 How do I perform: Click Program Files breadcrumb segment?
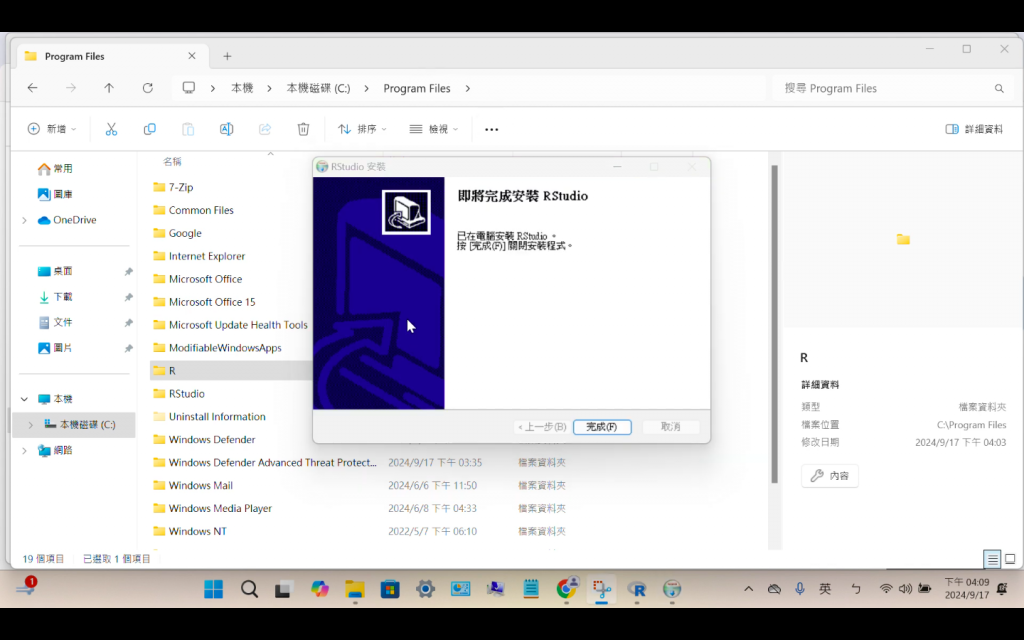(417, 88)
